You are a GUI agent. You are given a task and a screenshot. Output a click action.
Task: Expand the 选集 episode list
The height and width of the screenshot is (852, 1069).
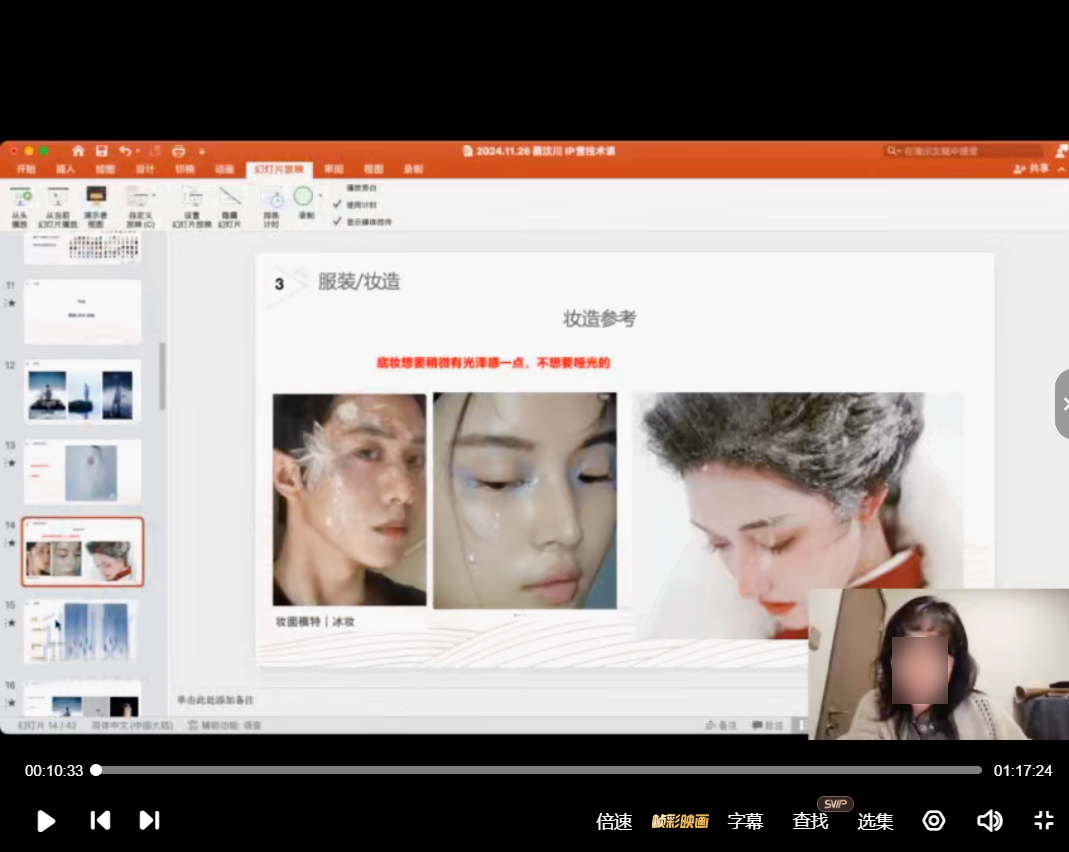pyautogui.click(x=875, y=822)
